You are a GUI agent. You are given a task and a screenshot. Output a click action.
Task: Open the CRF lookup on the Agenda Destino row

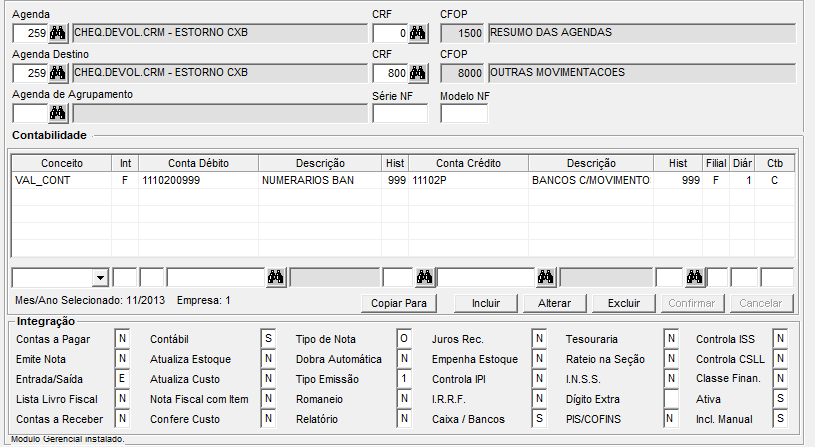[x=417, y=73]
